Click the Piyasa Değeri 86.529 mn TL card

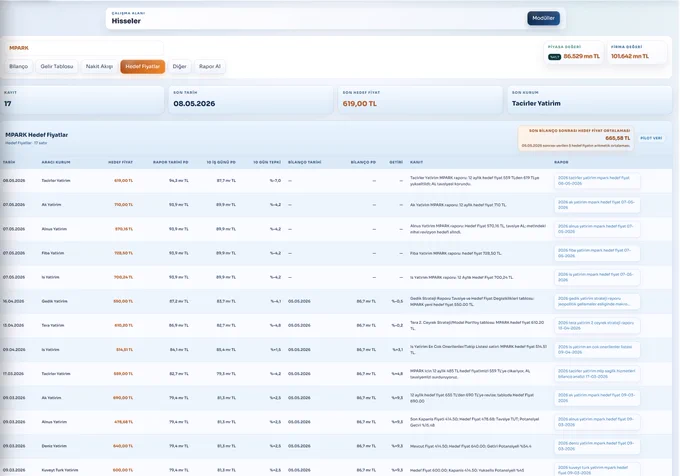[573, 52]
